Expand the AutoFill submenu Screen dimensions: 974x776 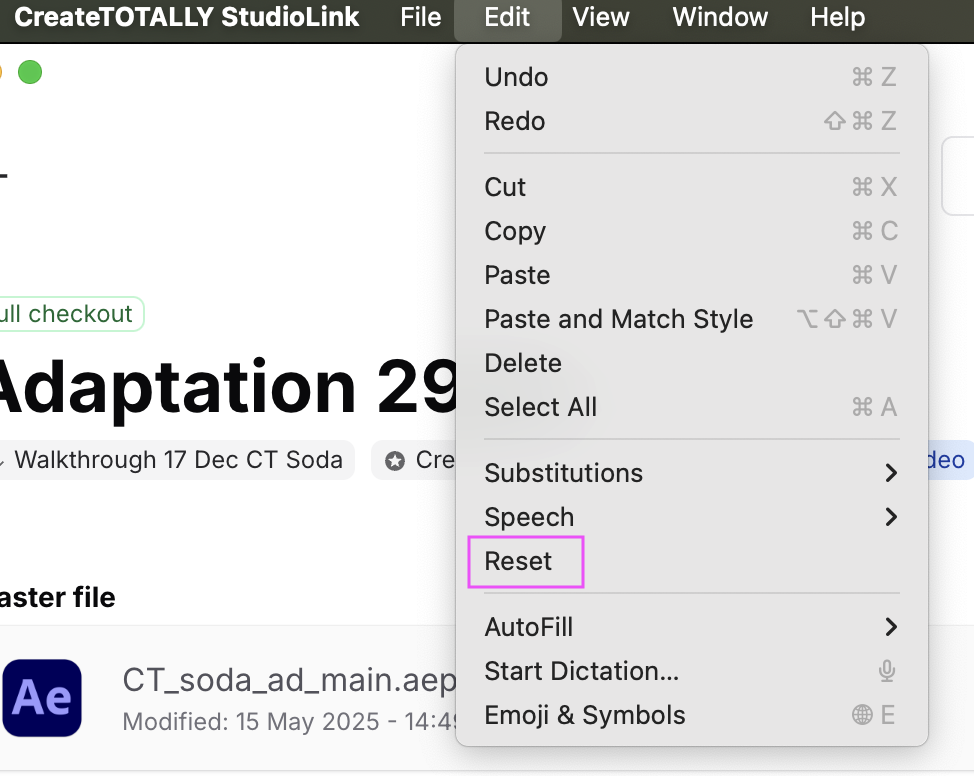point(691,628)
